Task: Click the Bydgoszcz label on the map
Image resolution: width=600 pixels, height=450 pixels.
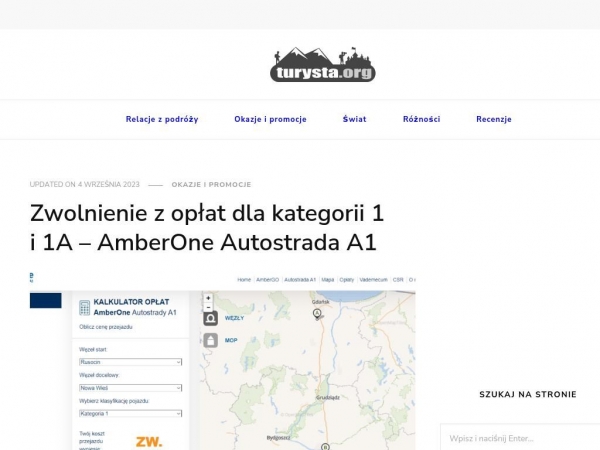Action: [x=278, y=438]
